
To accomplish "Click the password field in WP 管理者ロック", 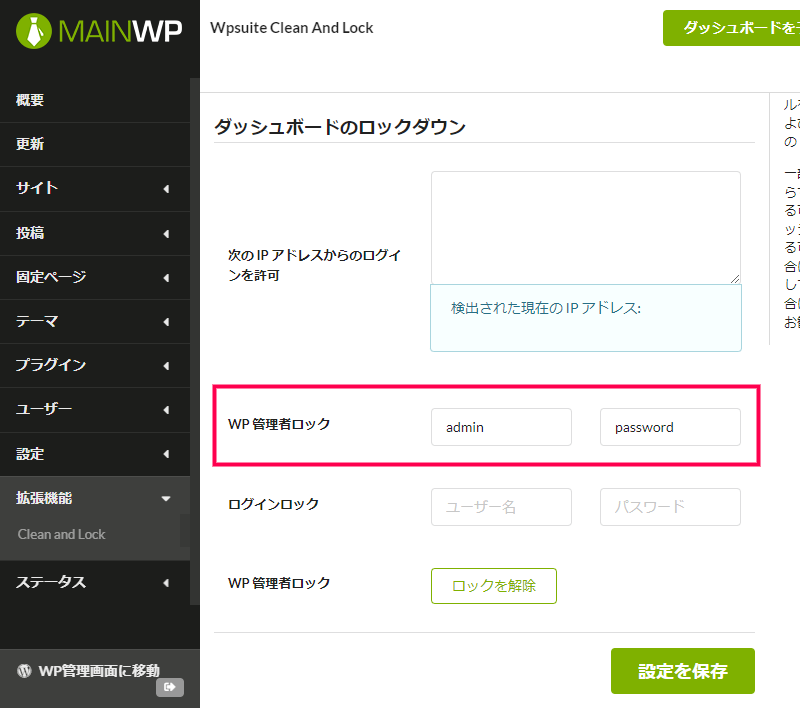I will (670, 427).
